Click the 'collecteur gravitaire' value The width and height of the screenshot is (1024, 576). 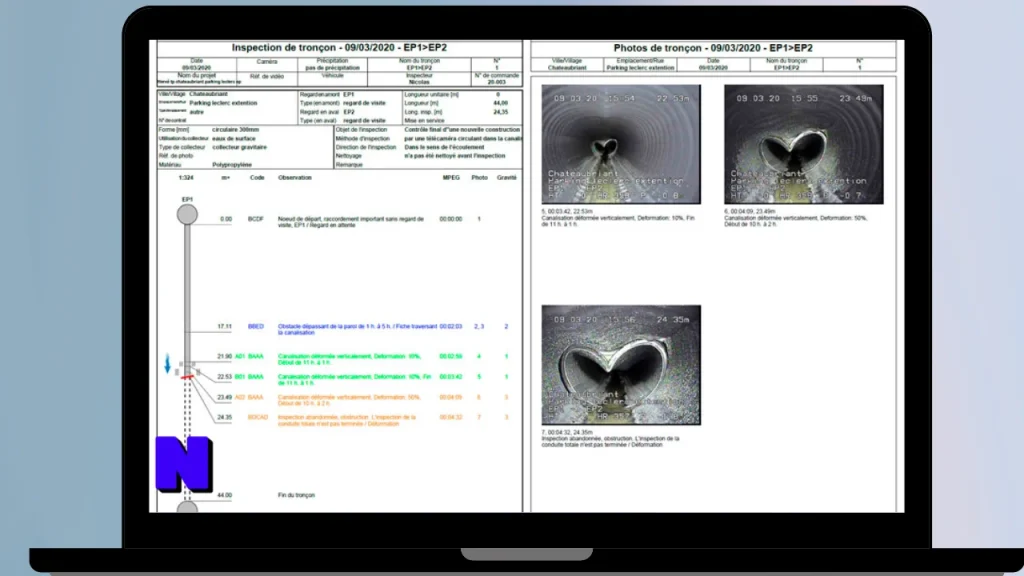(x=239, y=148)
